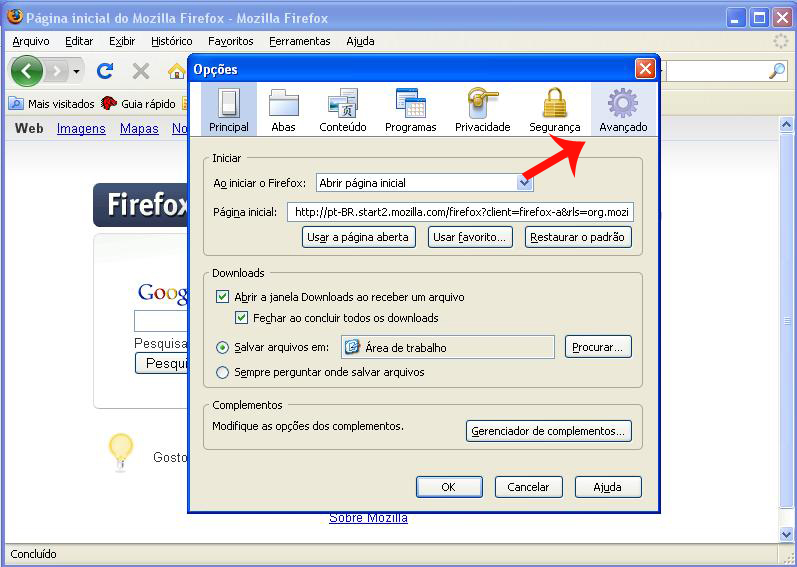Viewport: 797px width, 567px height.
Task: Click the page scrollbar up arrow
Action: (x=787, y=124)
